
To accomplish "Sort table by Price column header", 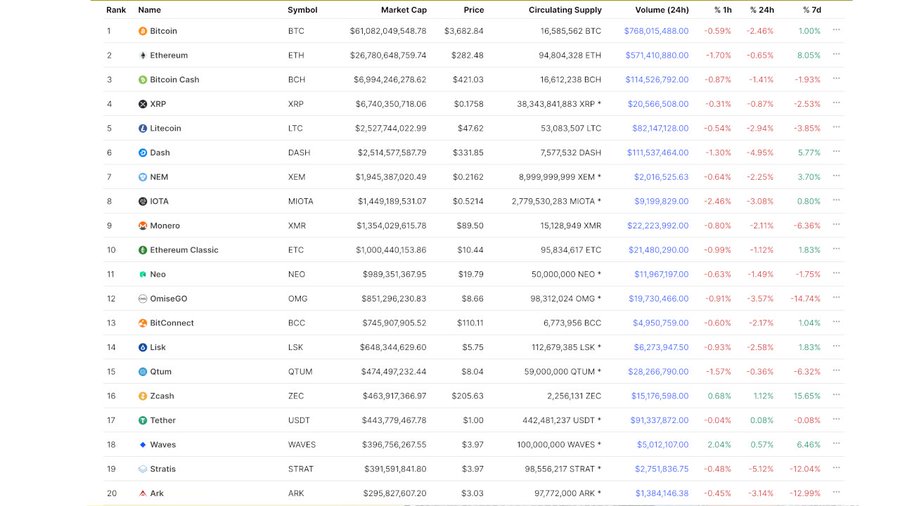I will (474, 10).
